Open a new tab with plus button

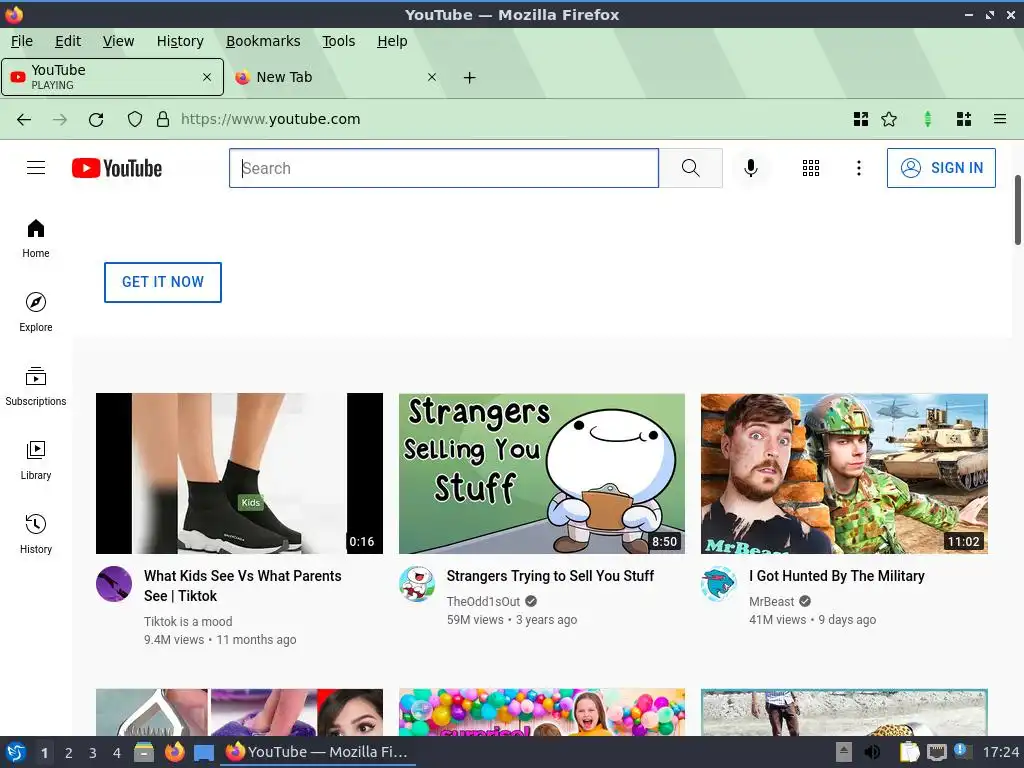pyautogui.click(x=469, y=78)
